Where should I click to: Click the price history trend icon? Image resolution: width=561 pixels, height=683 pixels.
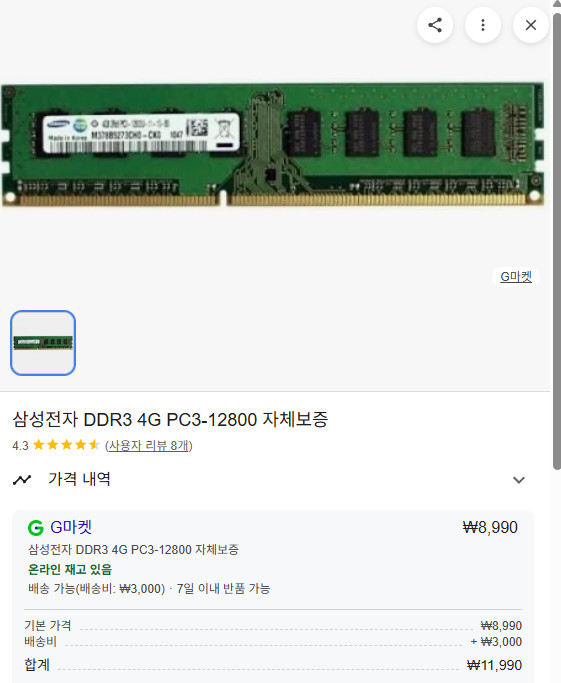(x=22, y=480)
